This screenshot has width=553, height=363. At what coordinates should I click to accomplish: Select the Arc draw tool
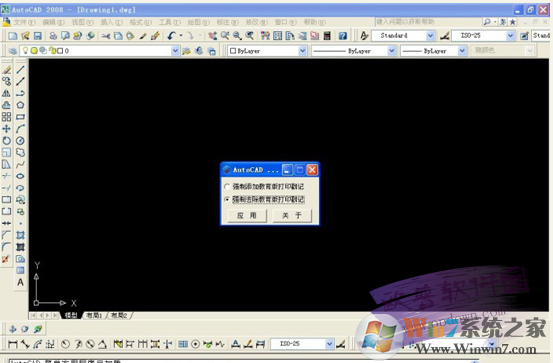coord(20,129)
